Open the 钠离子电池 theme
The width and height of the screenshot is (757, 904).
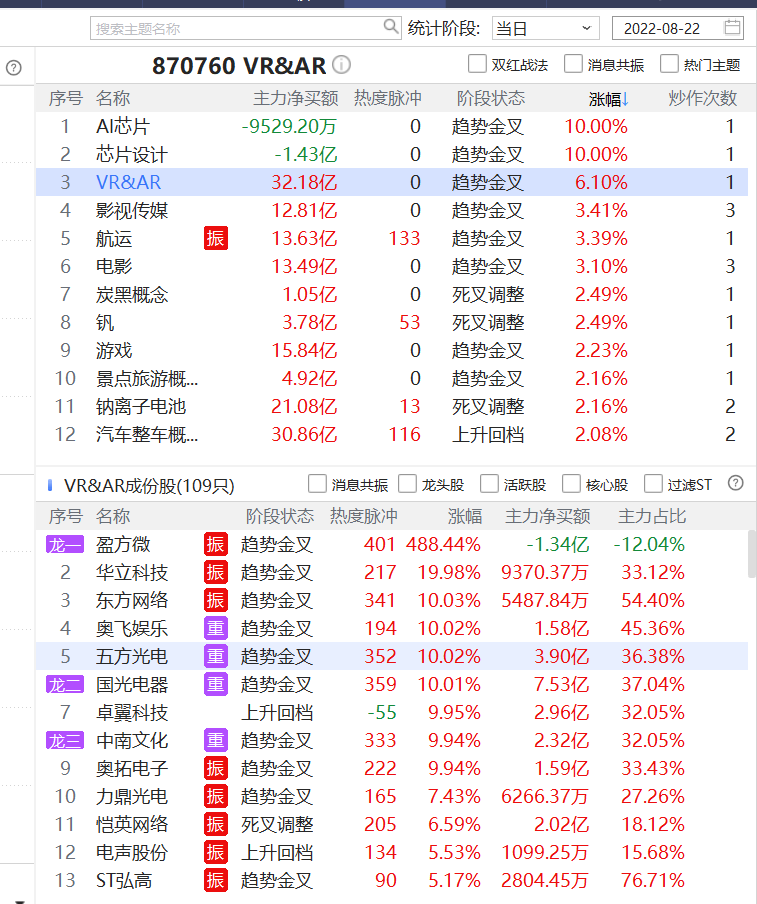coord(392,406)
